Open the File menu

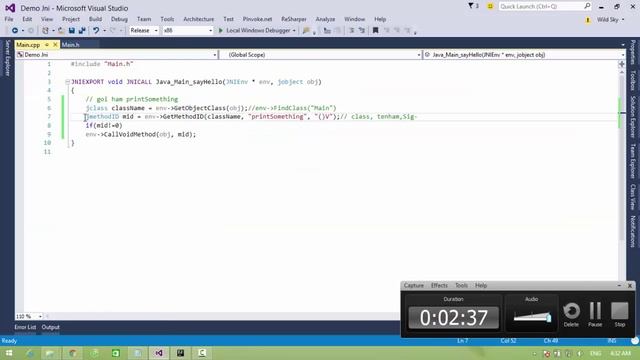pos(9,19)
